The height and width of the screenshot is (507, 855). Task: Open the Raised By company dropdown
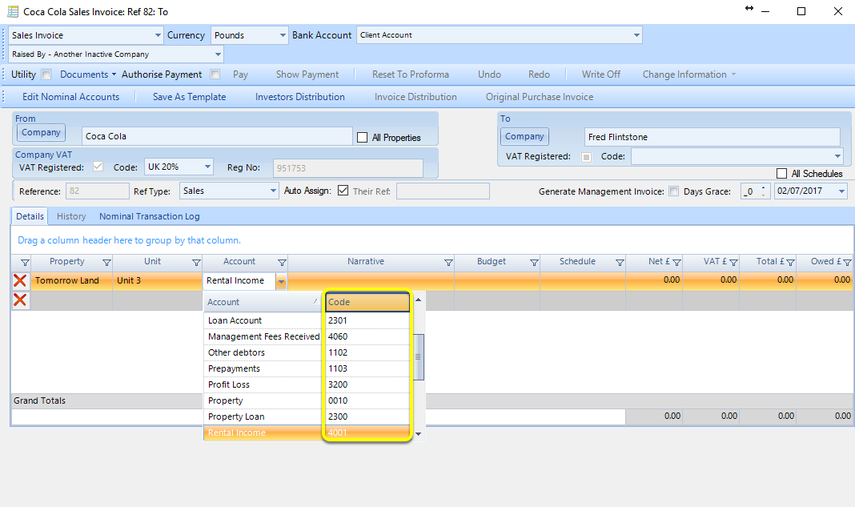click(x=218, y=55)
